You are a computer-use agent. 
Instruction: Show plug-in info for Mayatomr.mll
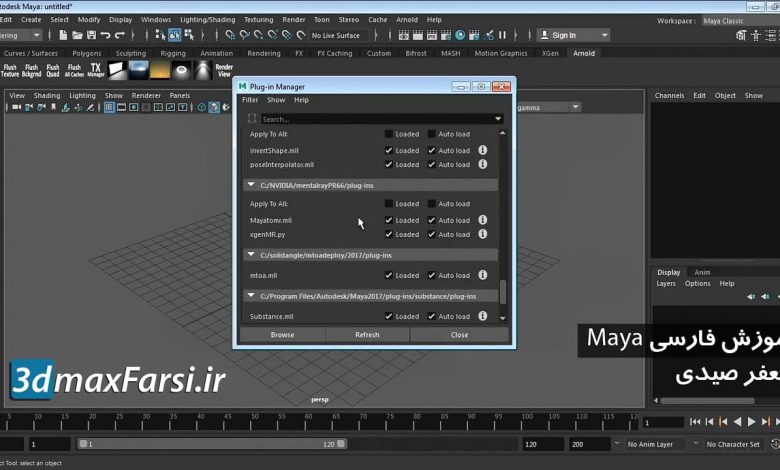point(482,220)
